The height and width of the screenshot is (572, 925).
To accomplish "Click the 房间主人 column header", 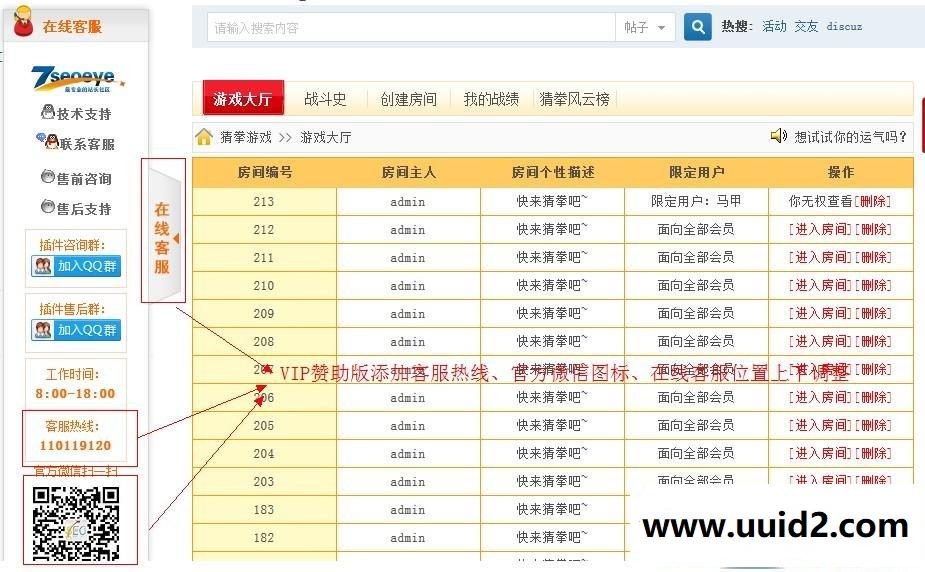I will point(408,172).
